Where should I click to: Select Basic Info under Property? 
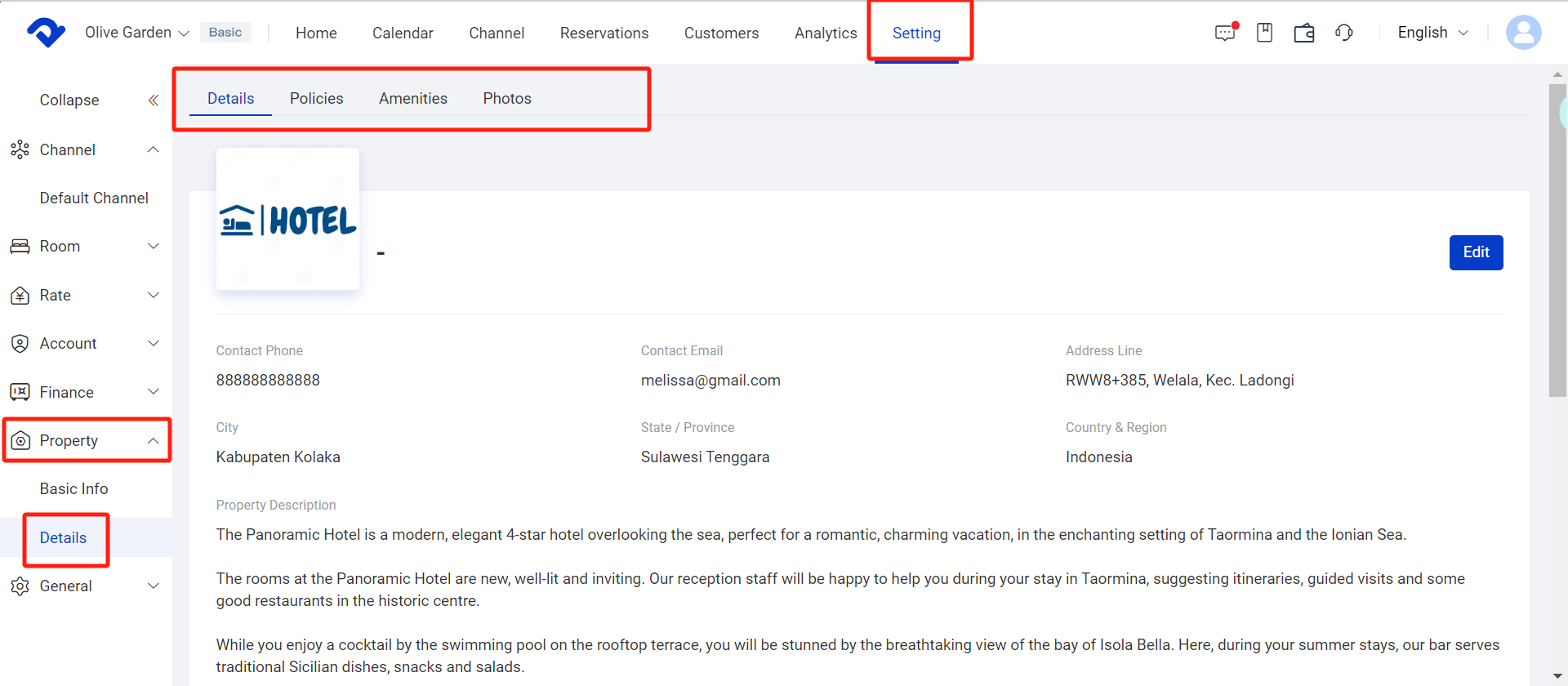point(73,489)
